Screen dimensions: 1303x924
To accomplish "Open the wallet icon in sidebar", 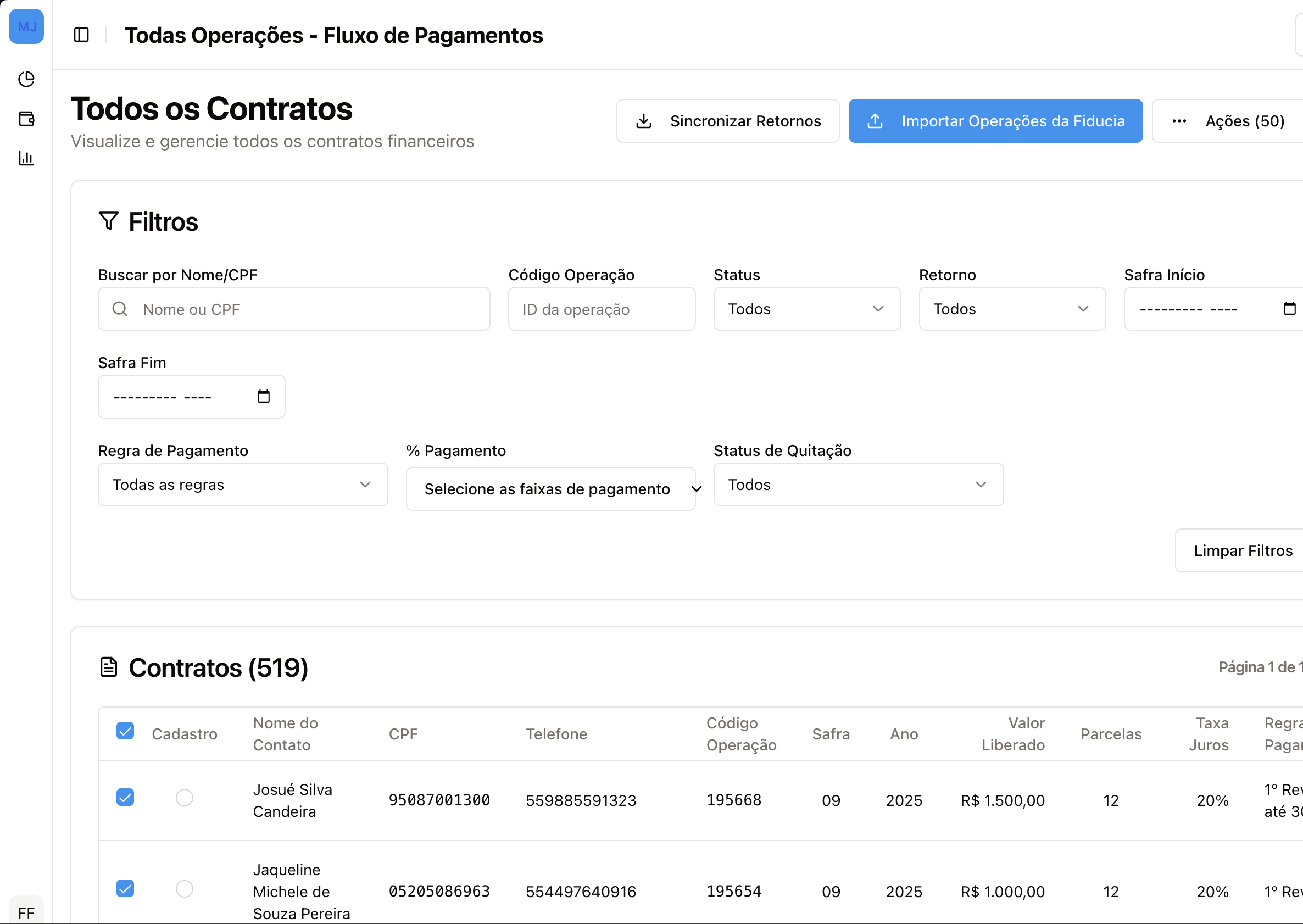I will coord(26,118).
